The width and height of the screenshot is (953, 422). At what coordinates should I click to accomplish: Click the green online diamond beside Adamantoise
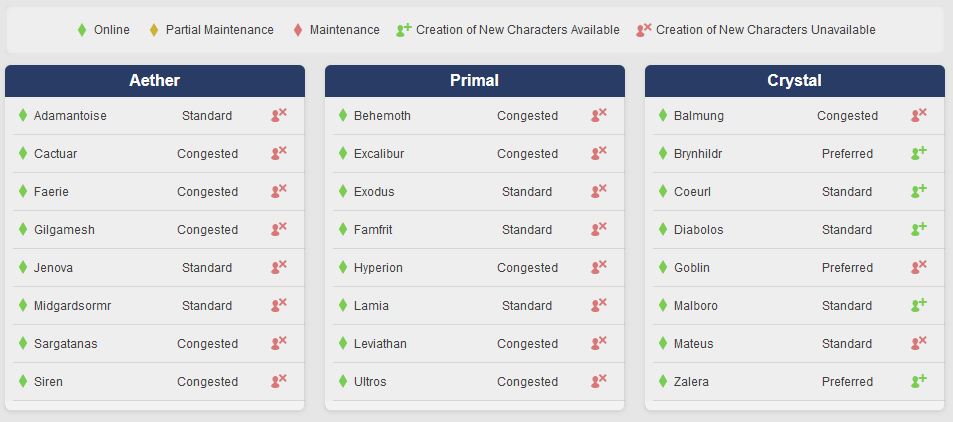coord(23,116)
